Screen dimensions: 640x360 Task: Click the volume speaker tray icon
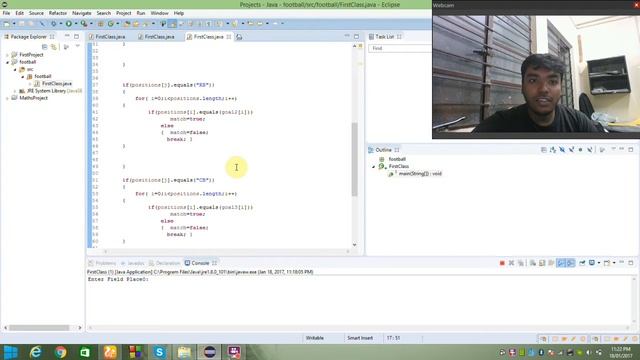tap(589, 352)
